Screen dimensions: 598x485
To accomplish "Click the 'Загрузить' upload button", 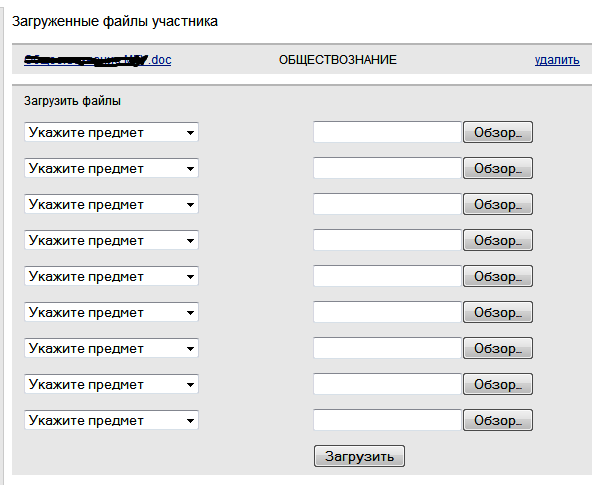I will 359,456.
